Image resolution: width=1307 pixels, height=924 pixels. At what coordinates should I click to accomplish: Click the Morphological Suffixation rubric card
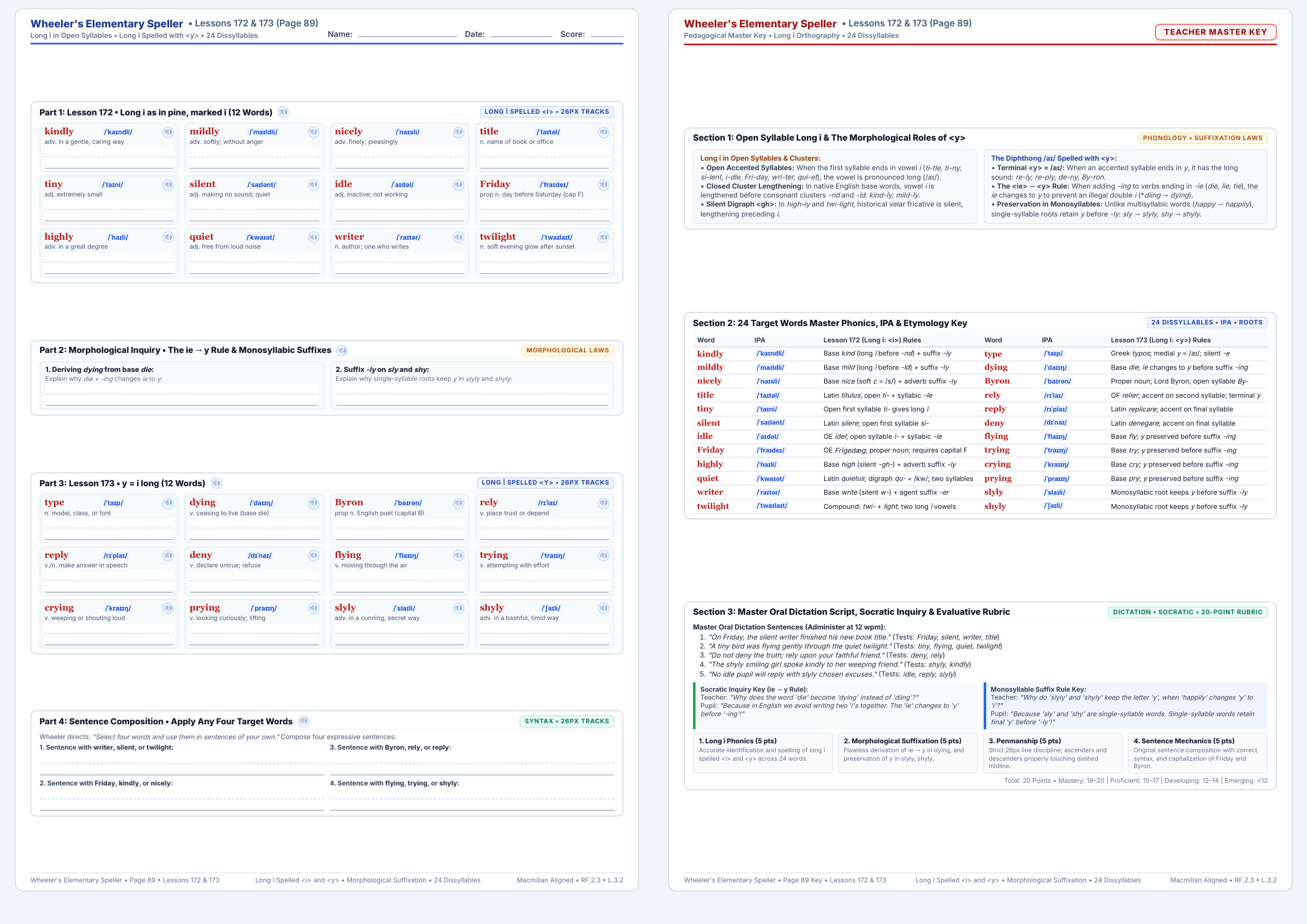pos(908,753)
